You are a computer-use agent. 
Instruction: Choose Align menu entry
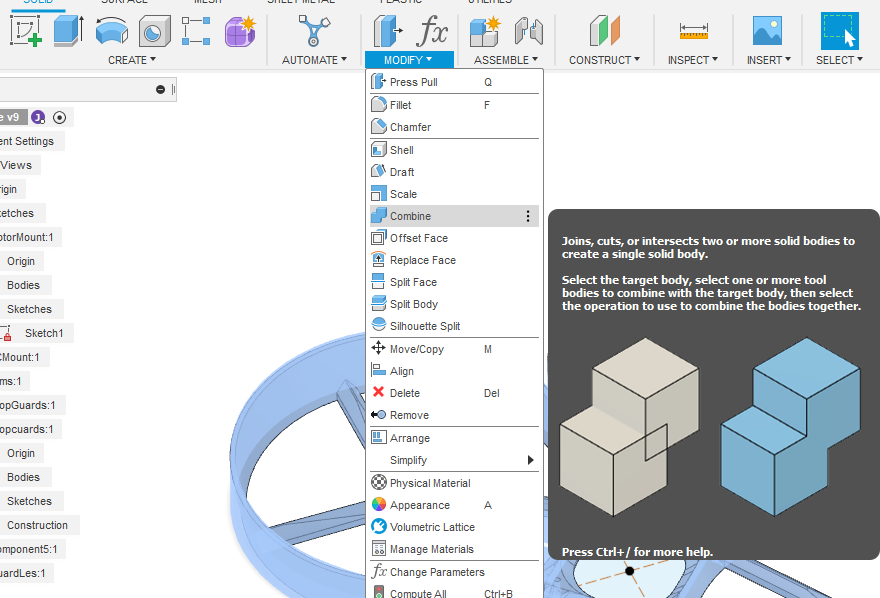455,371
